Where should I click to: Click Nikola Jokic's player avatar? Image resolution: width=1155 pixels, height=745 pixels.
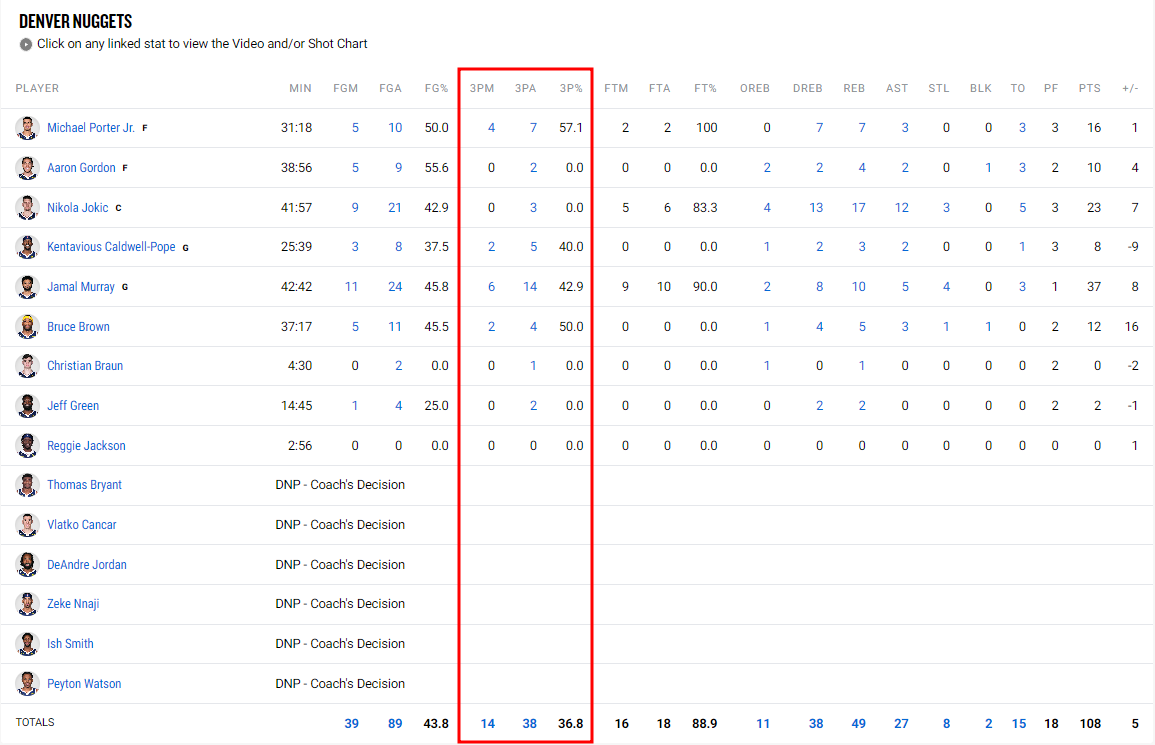pyautogui.click(x=27, y=208)
